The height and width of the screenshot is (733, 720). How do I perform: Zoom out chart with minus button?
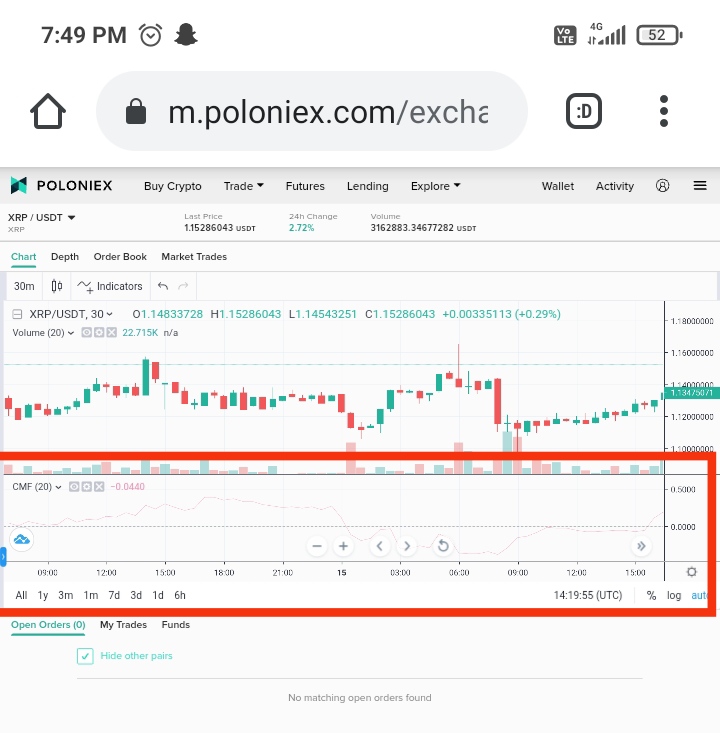click(x=317, y=546)
